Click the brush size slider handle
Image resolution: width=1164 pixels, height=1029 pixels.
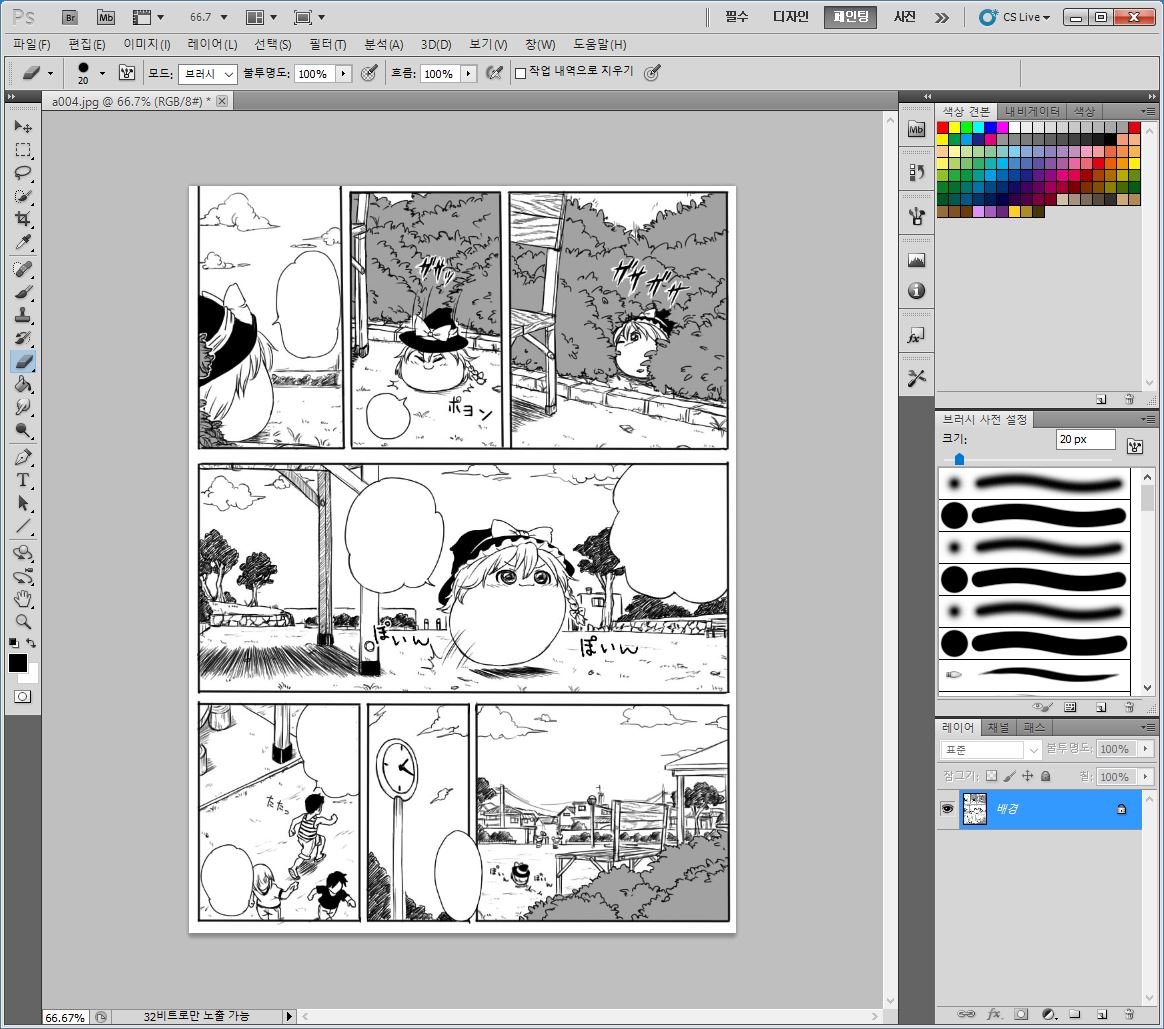(959, 460)
